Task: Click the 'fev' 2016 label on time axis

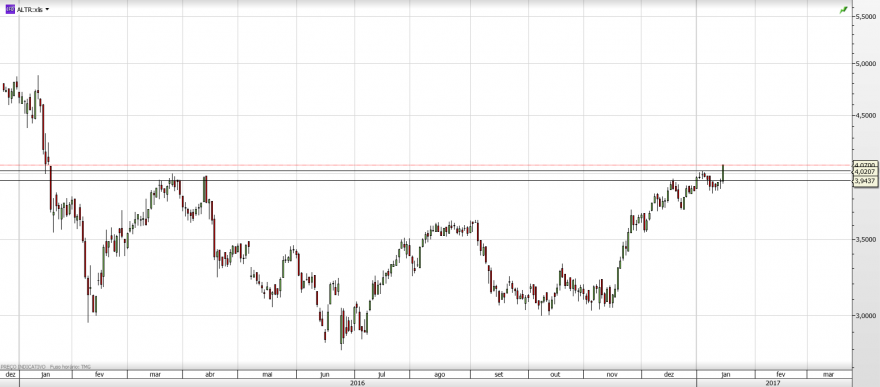Action: pyautogui.click(x=99, y=374)
